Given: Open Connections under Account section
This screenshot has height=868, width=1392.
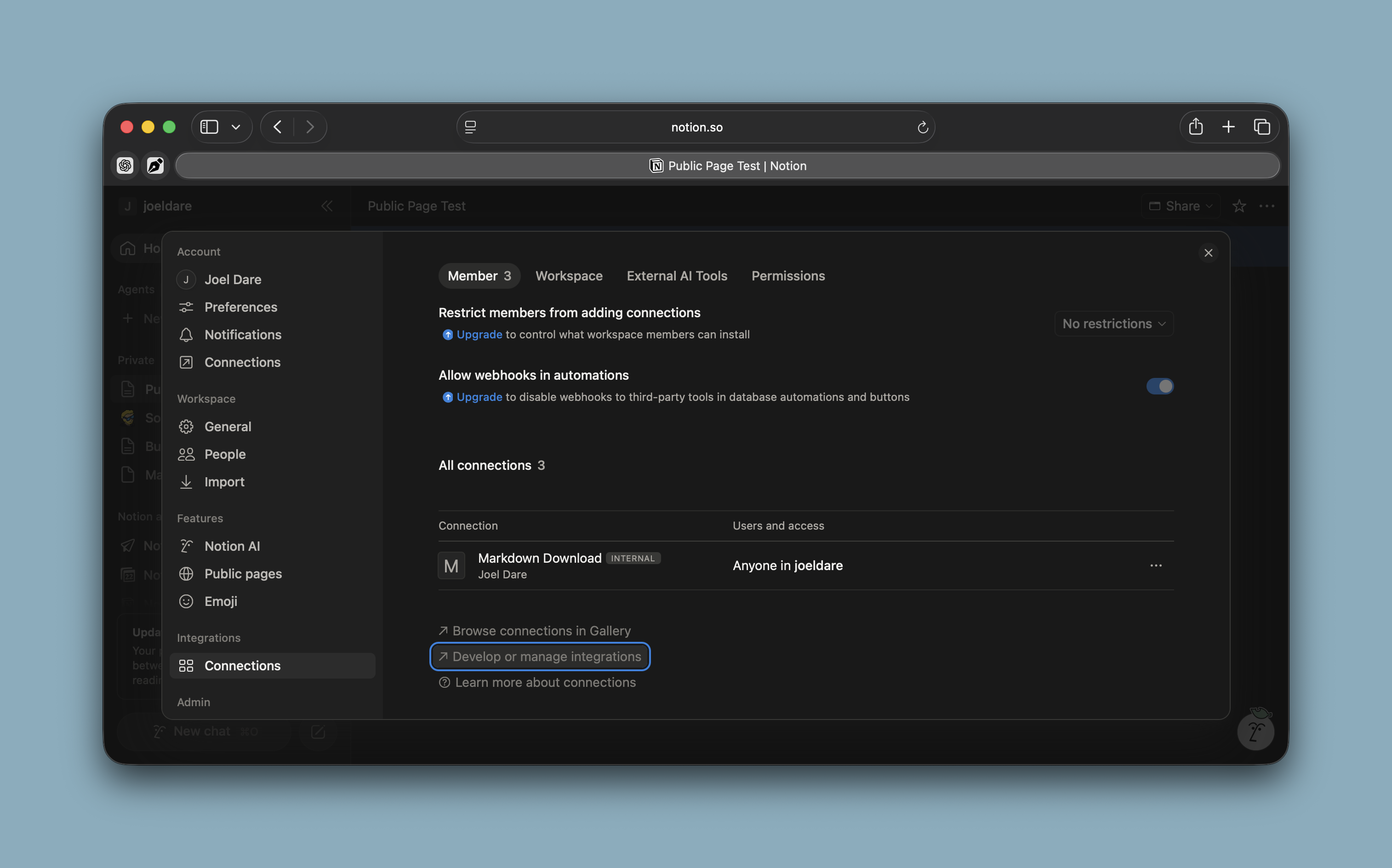Looking at the screenshot, I should (x=273, y=362).
